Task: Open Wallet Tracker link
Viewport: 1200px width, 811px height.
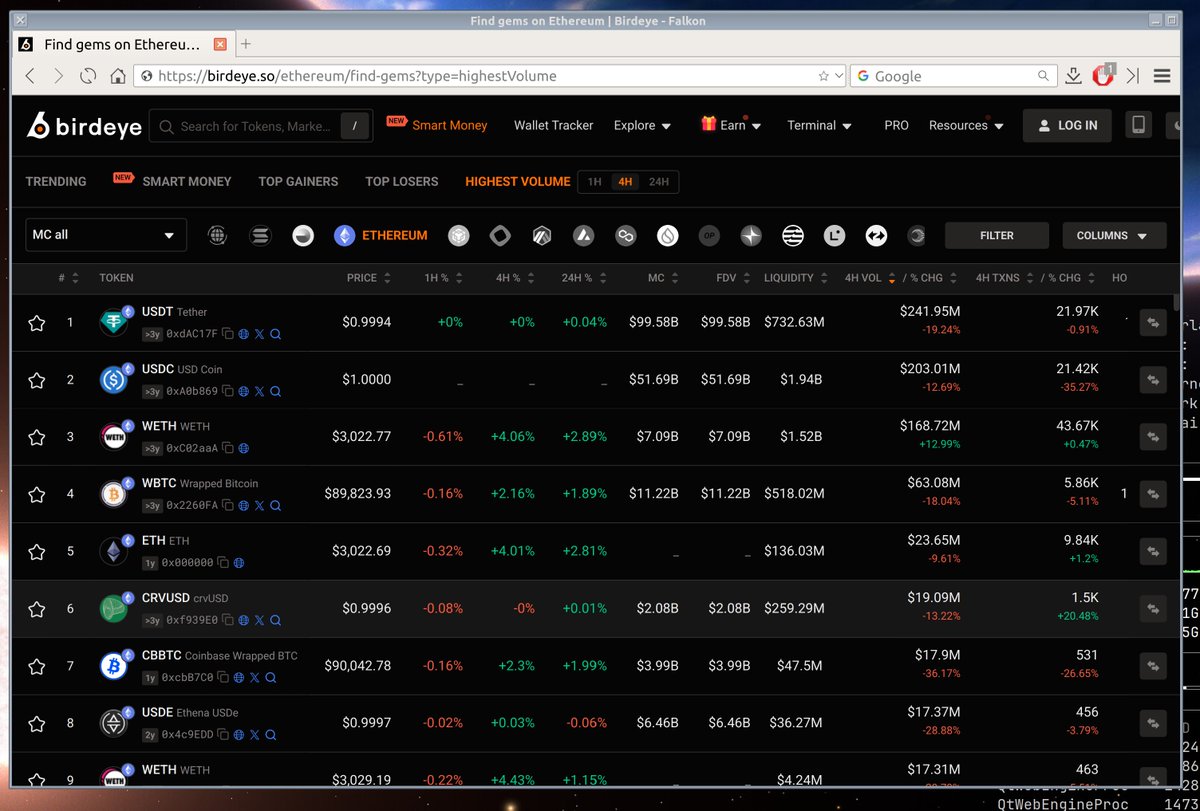Action: [x=553, y=125]
